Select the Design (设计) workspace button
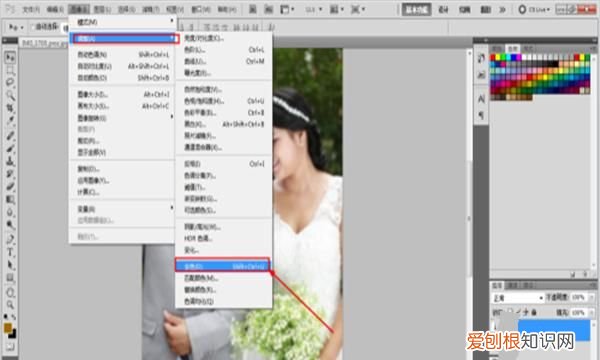This screenshot has height=360, width=600. coord(443,10)
